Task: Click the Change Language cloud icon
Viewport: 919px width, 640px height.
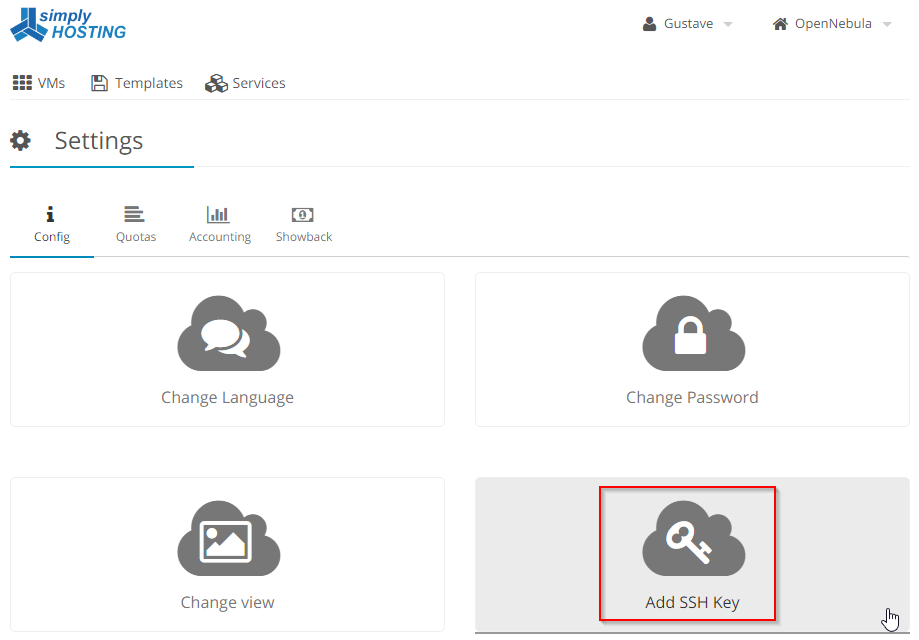Action: (x=229, y=333)
